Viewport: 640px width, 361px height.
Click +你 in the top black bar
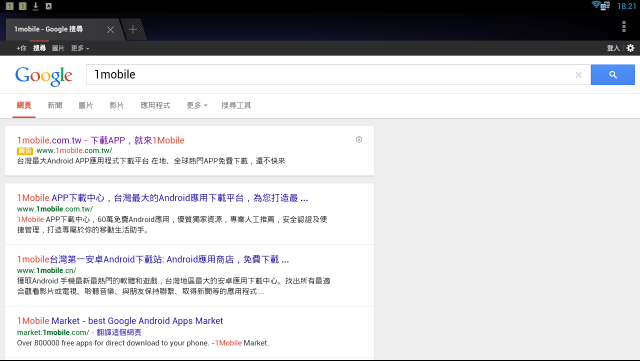pos(21,48)
